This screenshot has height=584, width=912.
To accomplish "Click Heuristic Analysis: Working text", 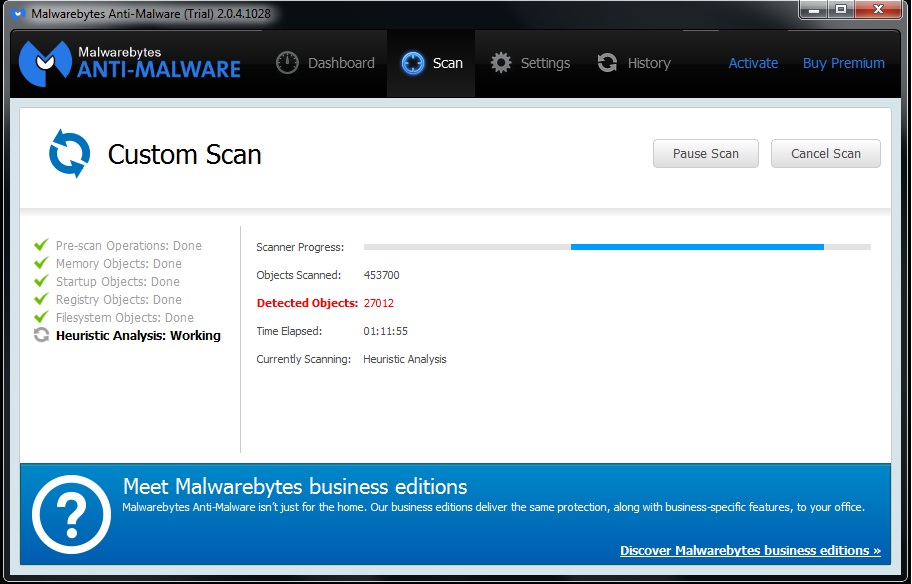I will click(x=138, y=336).
